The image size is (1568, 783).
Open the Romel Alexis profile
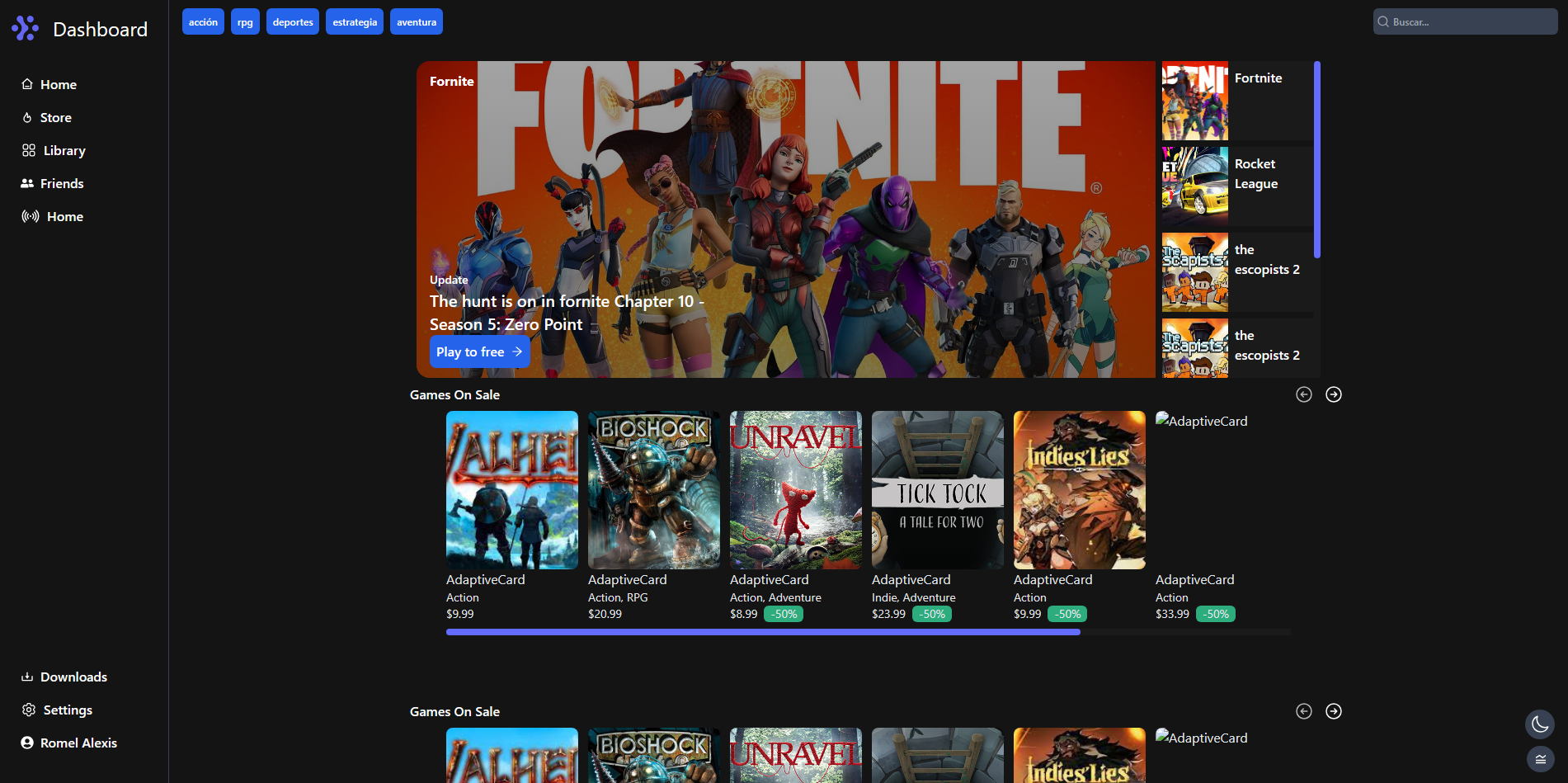tap(68, 743)
